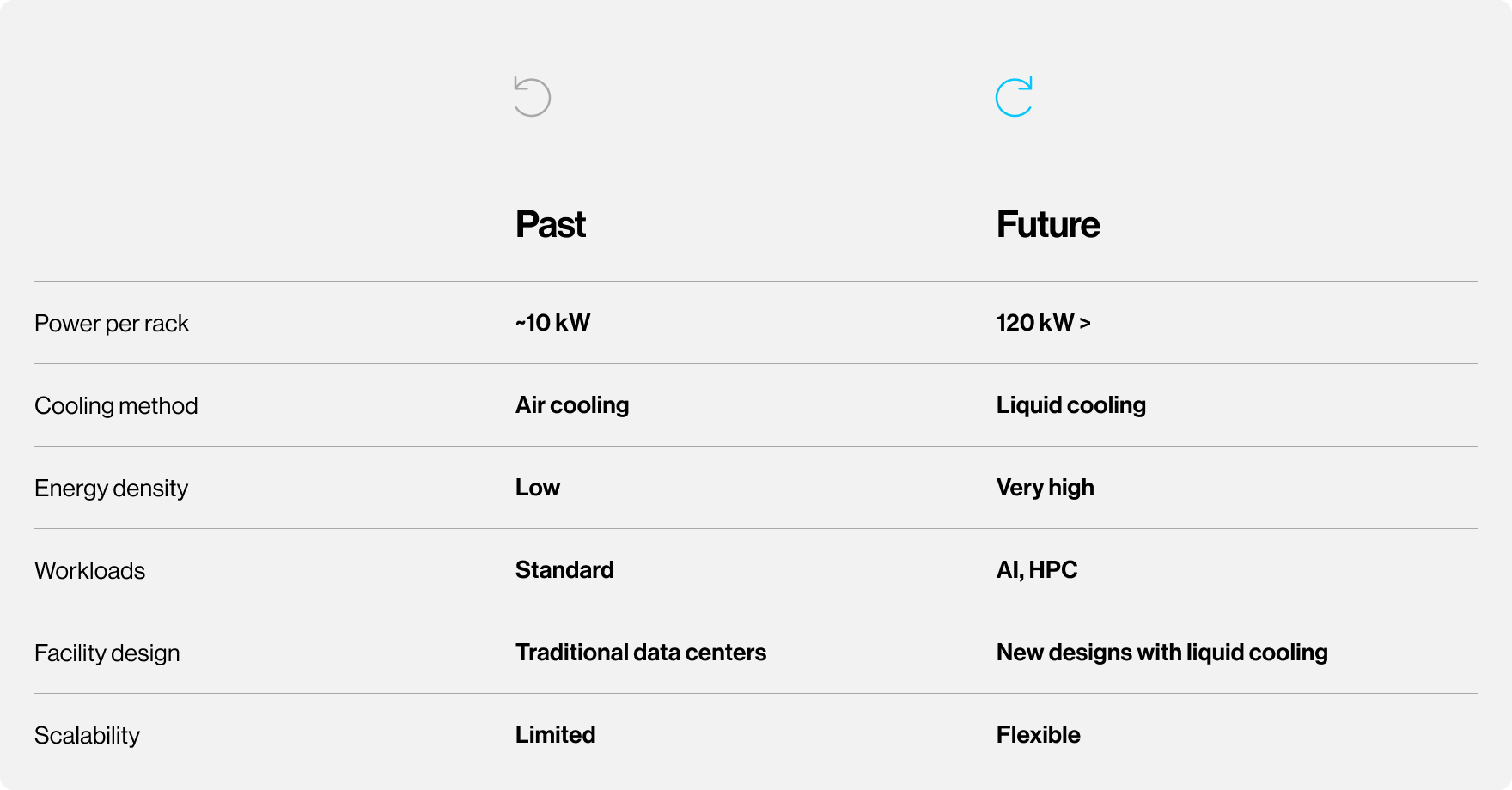Screen dimensions: 1512x790
Task: Click the blue clockwise Future icon
Action: point(1014,97)
